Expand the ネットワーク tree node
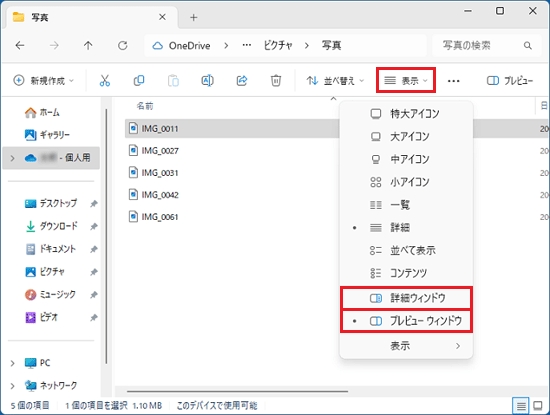 tap(13, 386)
